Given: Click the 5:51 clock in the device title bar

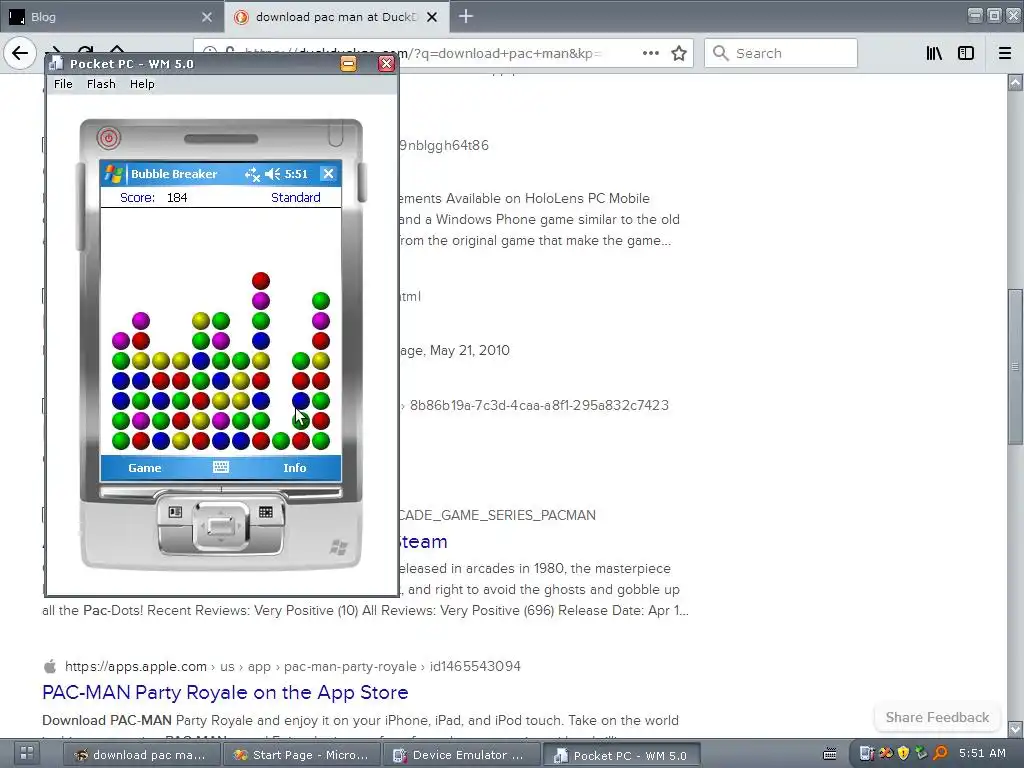Looking at the screenshot, I should [296, 174].
